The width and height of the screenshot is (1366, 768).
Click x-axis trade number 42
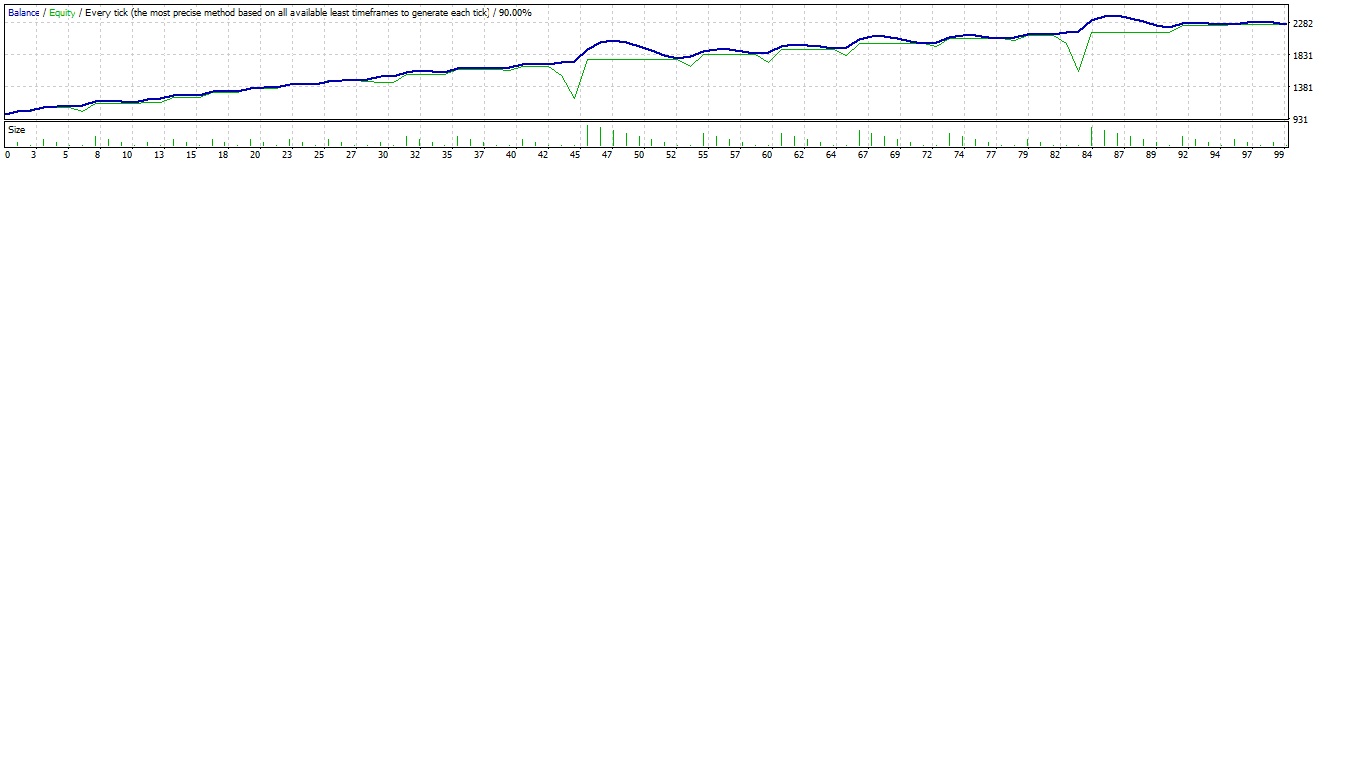543,155
